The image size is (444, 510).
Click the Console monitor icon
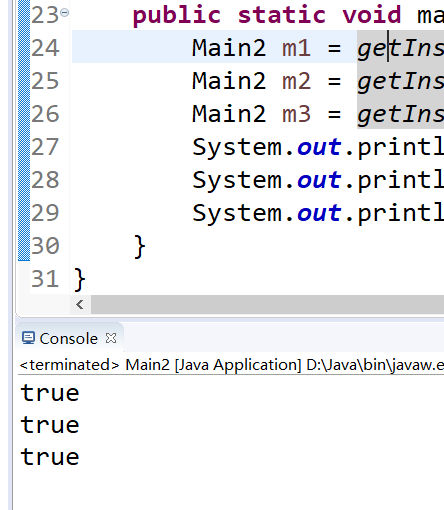28,338
